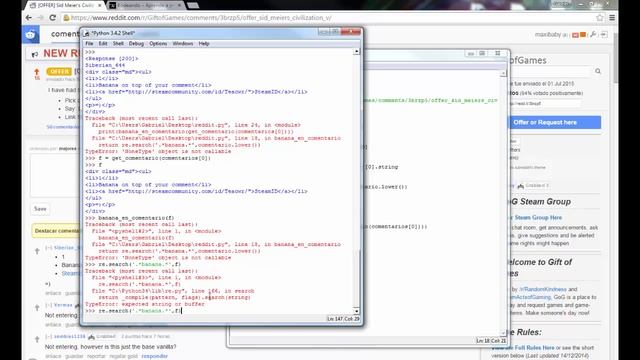This screenshot has width=640, height=360.
Task: Focus the reddit sidebar search field
Action: pyautogui.click(x=550, y=71)
